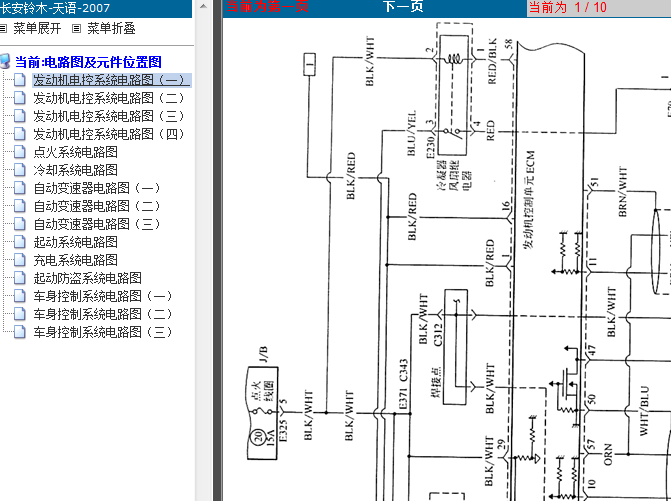
Task: Click document icon beside 发动机电控系统电路图（三）
Action: click(19, 116)
